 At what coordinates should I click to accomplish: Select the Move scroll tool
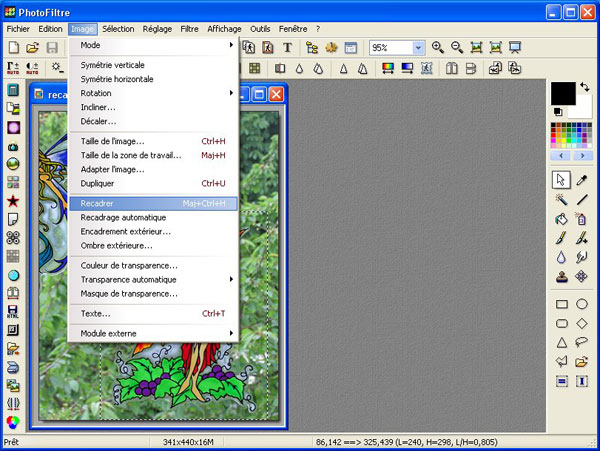click(x=581, y=276)
